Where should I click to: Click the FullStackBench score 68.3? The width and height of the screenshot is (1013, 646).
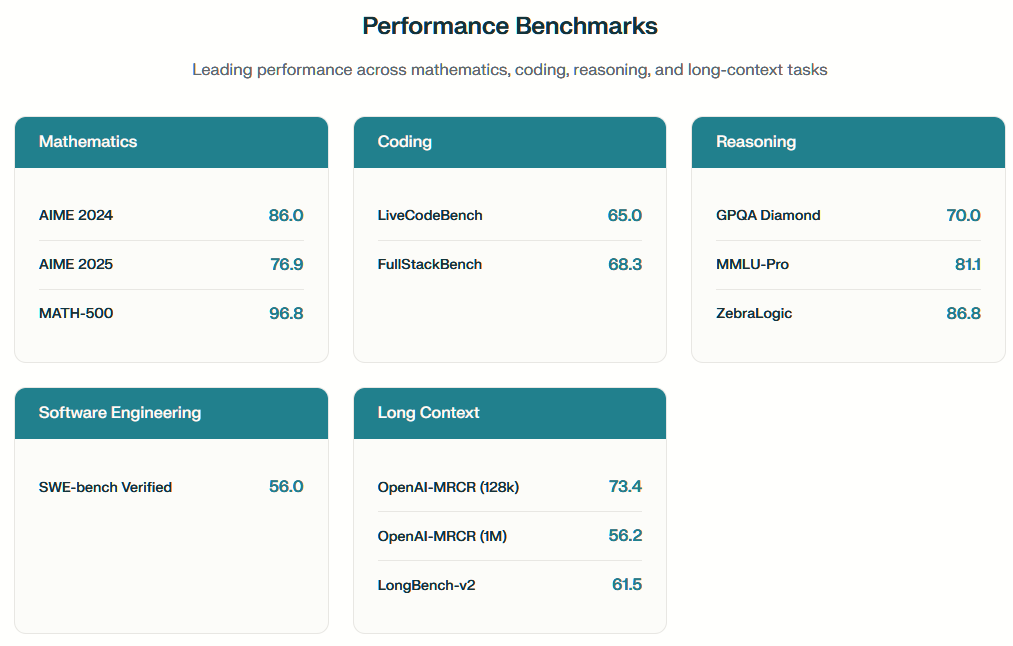tap(625, 264)
